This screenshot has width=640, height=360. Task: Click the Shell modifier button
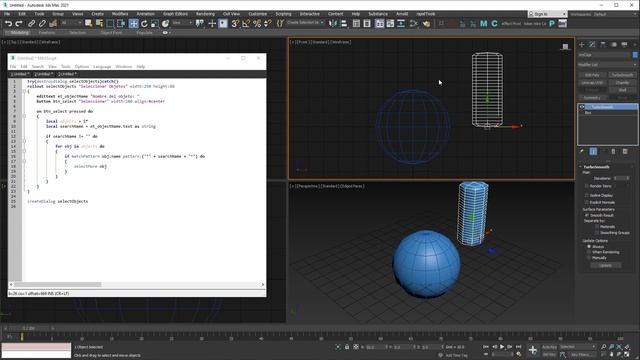click(x=622, y=90)
